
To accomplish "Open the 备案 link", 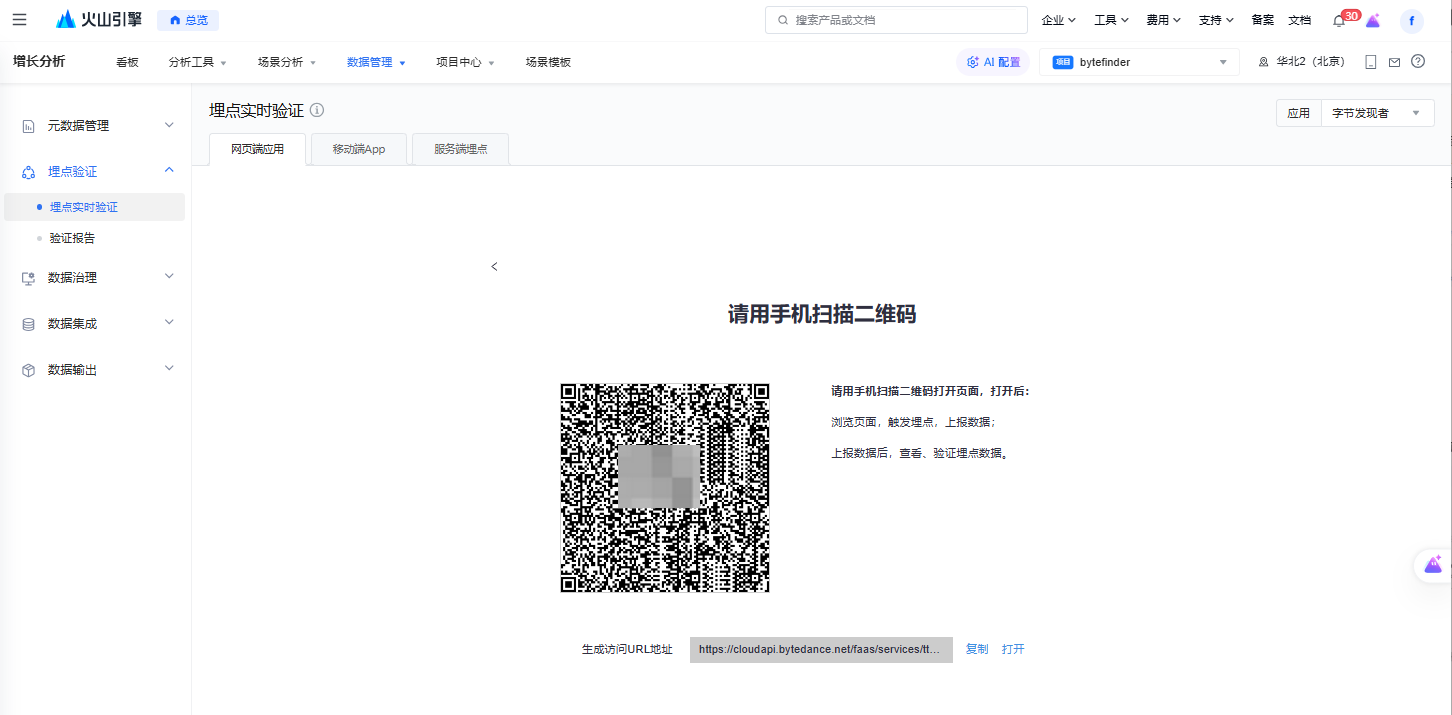I will pos(1262,20).
